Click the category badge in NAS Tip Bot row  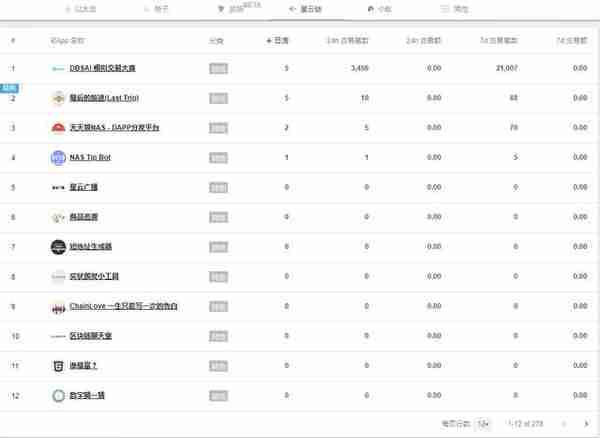coord(218,158)
